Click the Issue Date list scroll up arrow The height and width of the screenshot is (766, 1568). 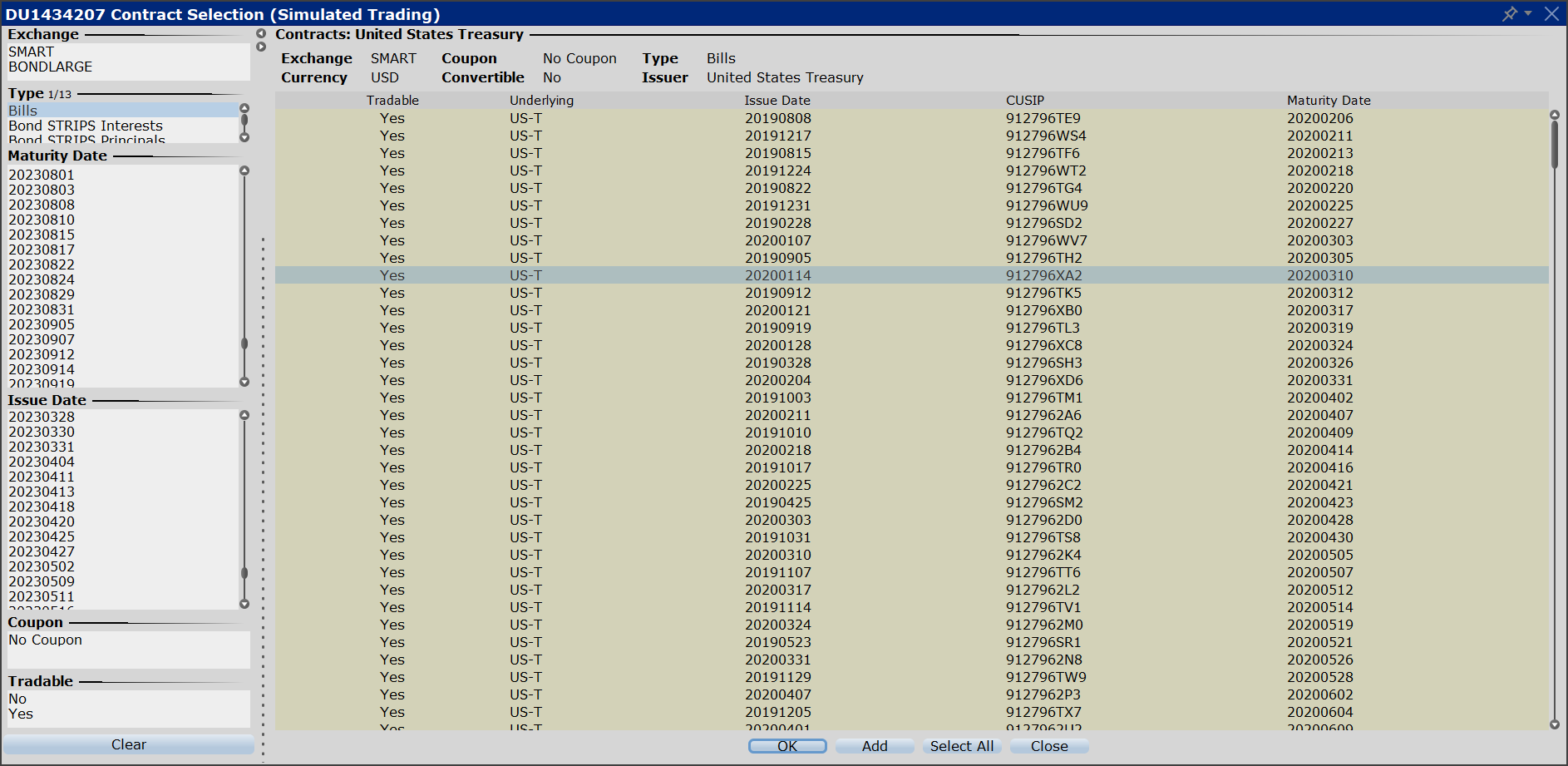click(244, 415)
